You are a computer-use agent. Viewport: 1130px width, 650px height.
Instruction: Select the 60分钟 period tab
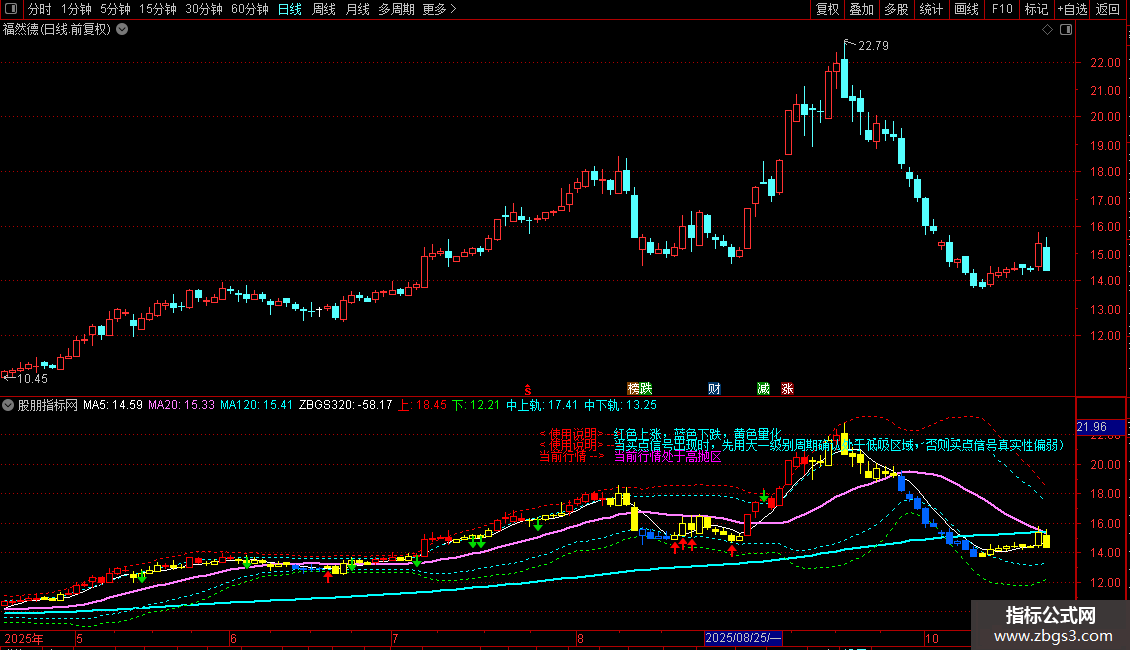click(250, 9)
